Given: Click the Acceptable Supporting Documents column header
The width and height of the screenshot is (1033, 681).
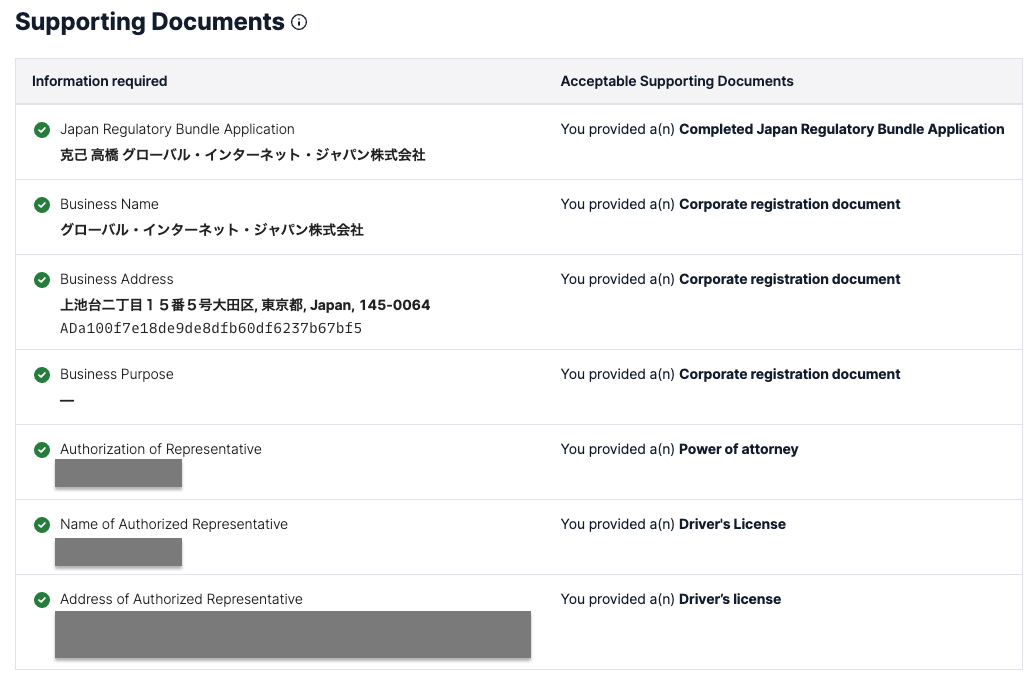Looking at the screenshot, I should coord(677,81).
